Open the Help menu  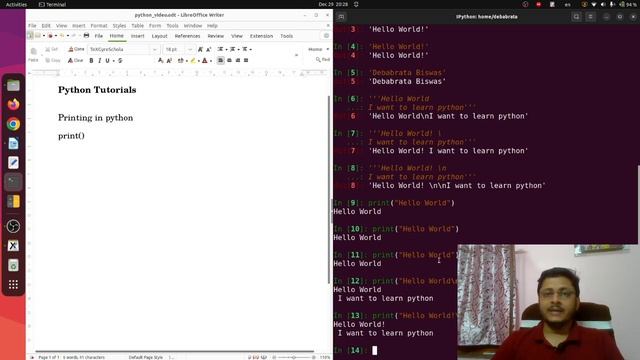(212, 26)
